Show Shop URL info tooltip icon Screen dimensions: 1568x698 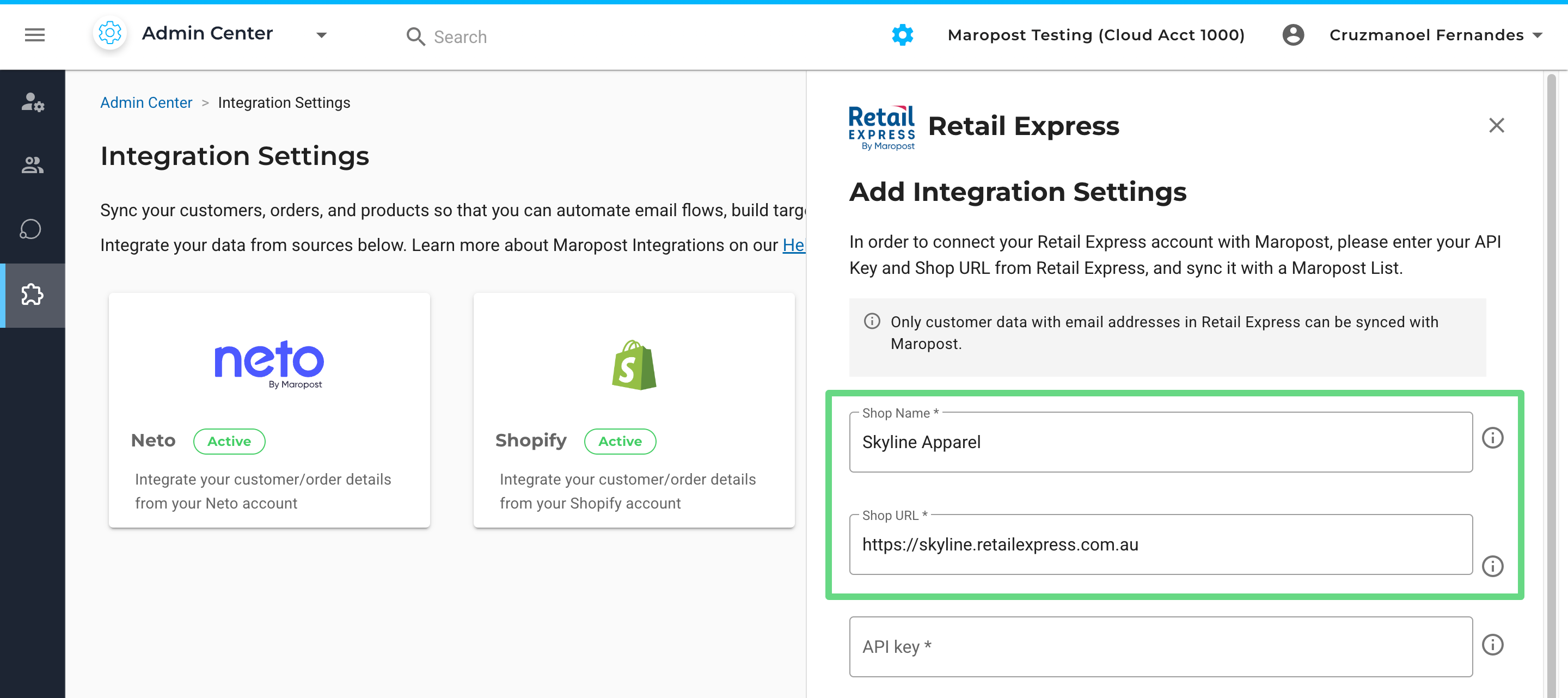click(1492, 566)
